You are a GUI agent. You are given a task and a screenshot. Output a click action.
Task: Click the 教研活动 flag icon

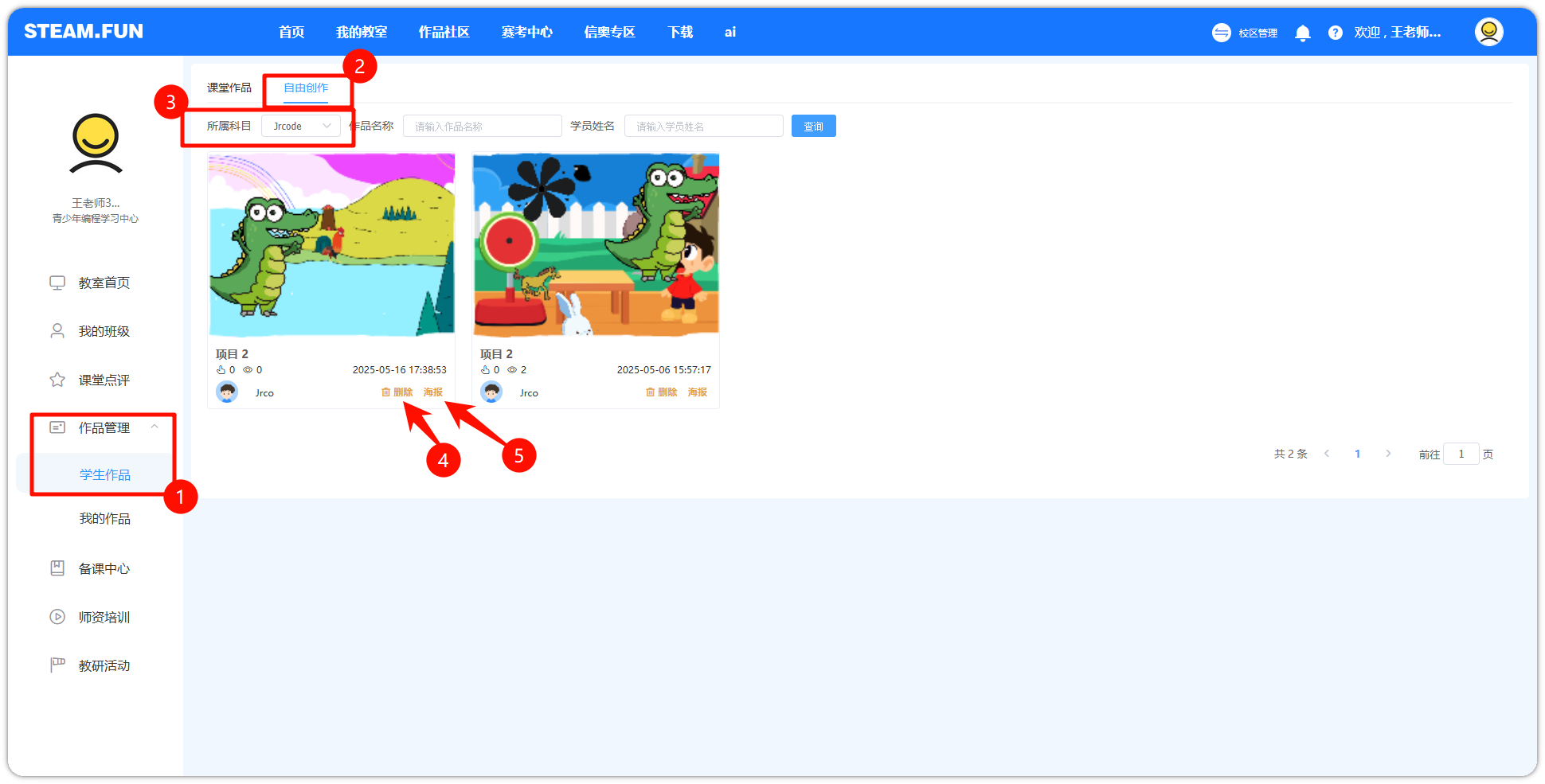coord(57,665)
